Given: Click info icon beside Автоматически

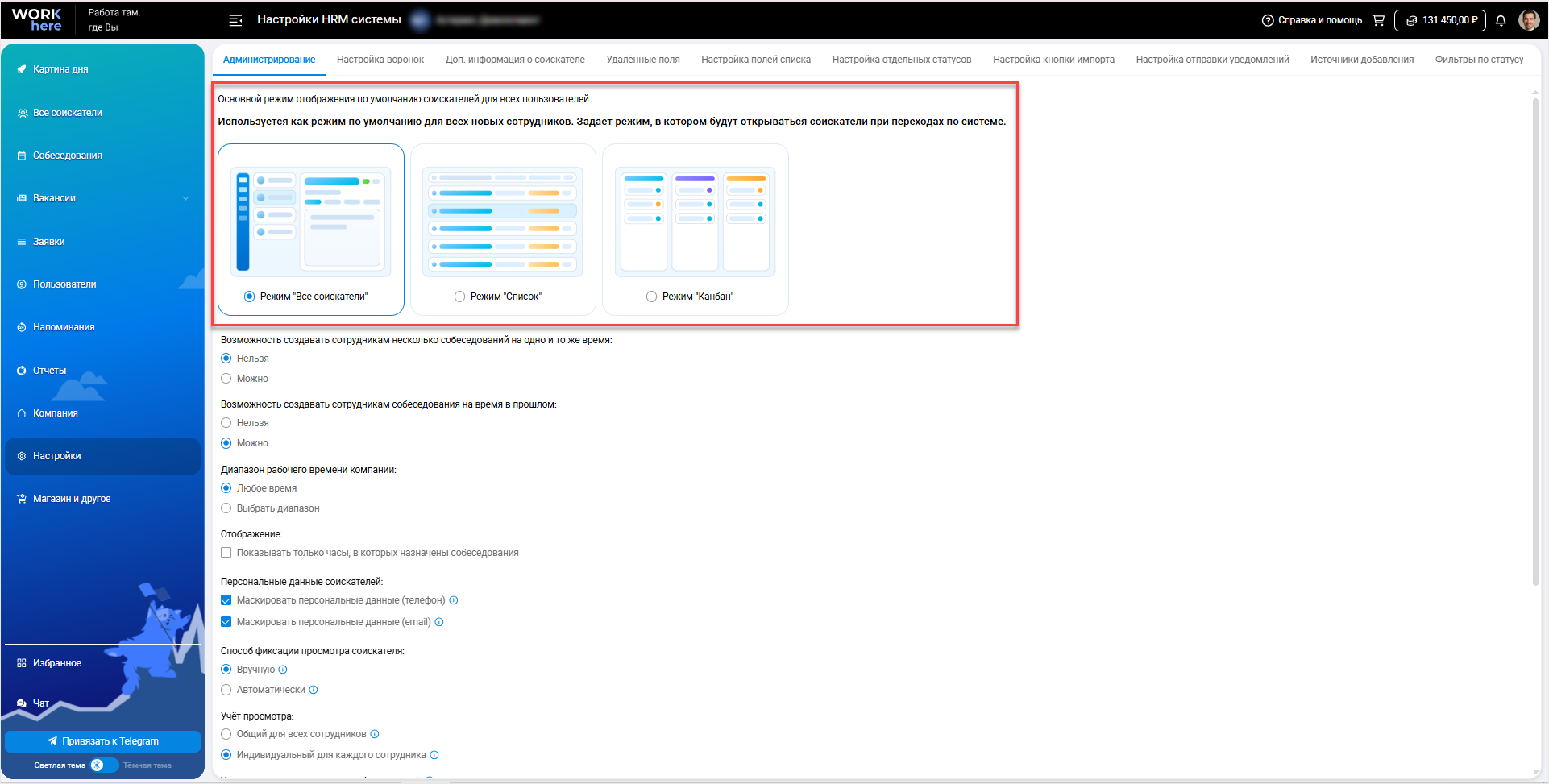Looking at the screenshot, I should [x=314, y=690].
